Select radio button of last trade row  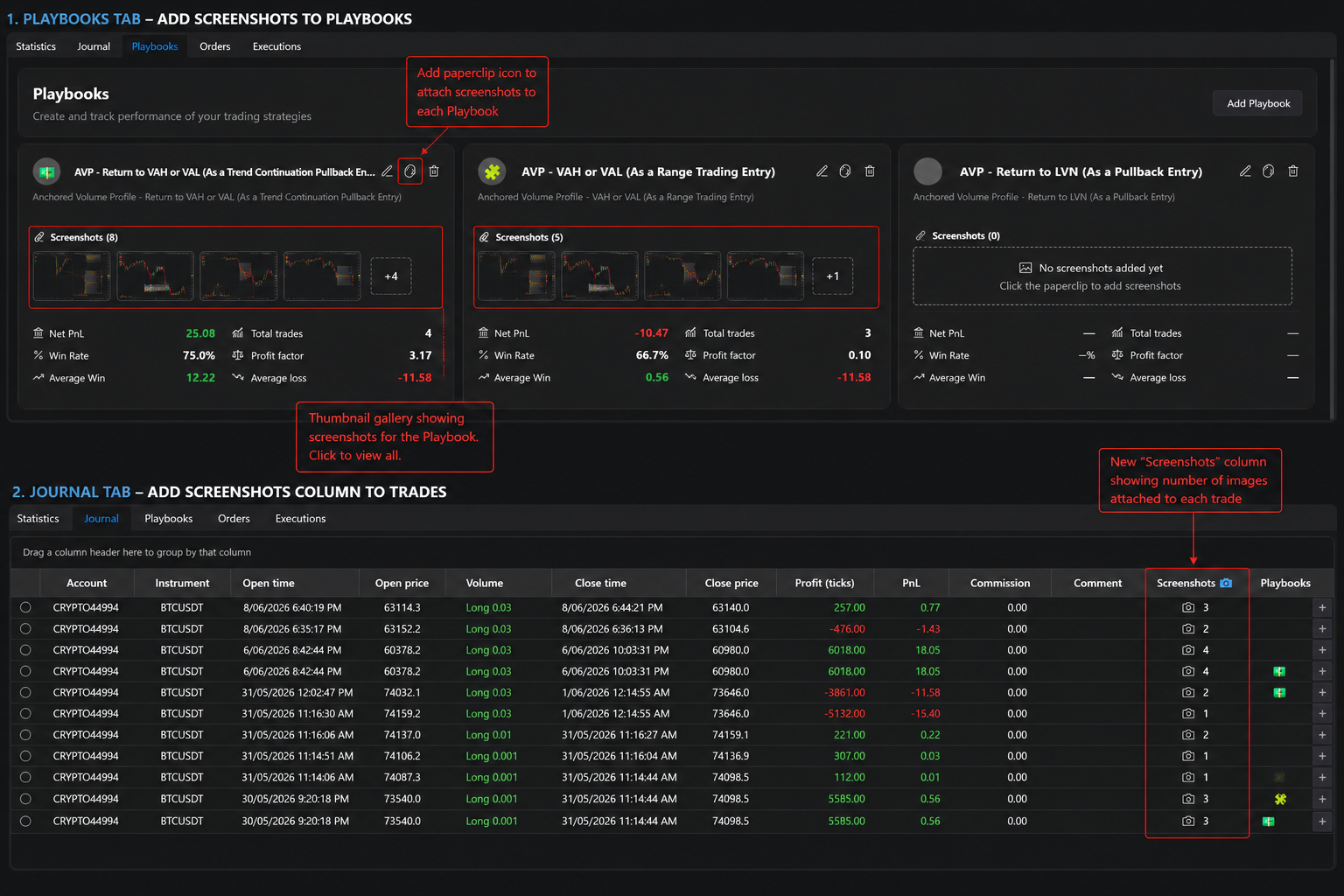pyautogui.click(x=25, y=821)
